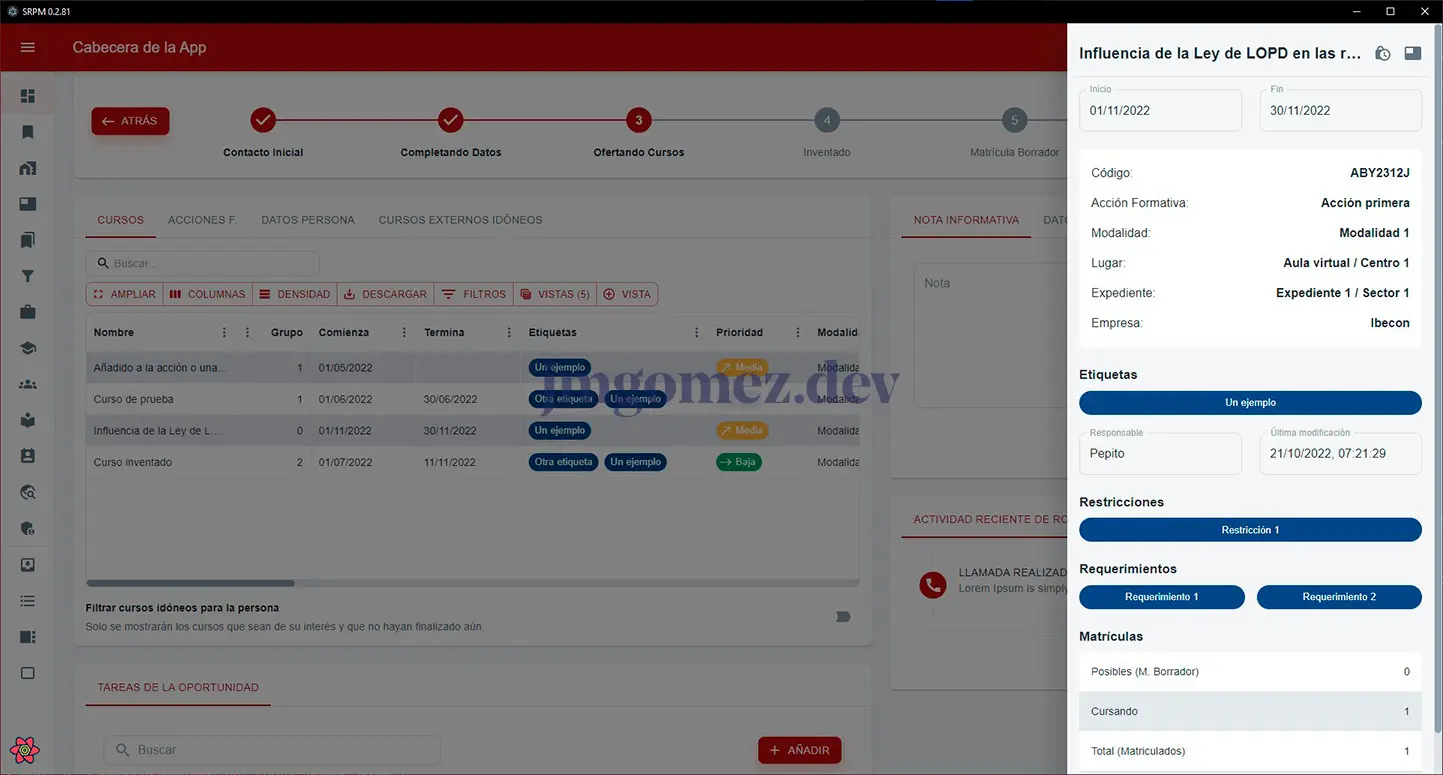Click the table's horizontal scrollbar
The image size is (1443, 775).
tap(190, 583)
